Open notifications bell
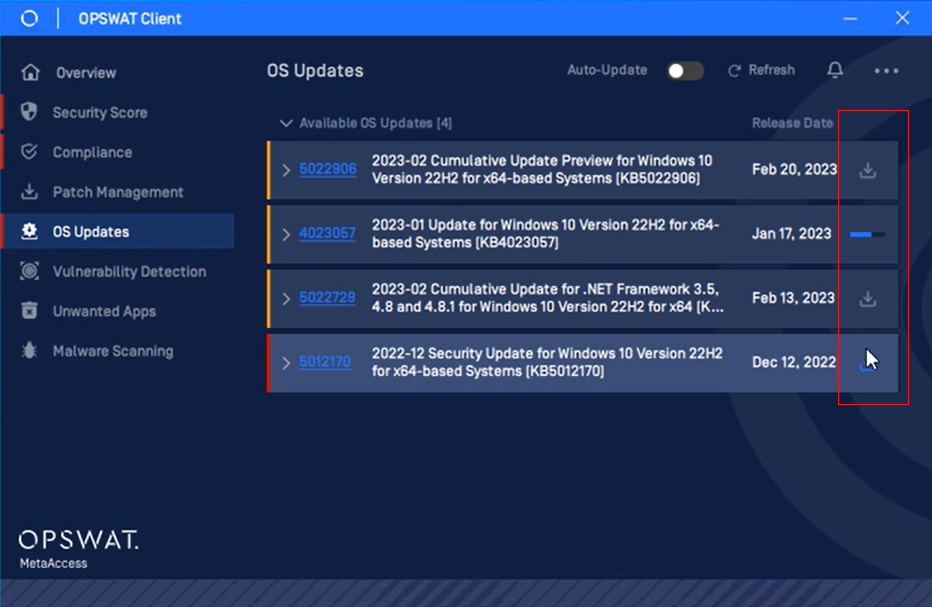Viewport: 932px width, 607px height. [835, 70]
